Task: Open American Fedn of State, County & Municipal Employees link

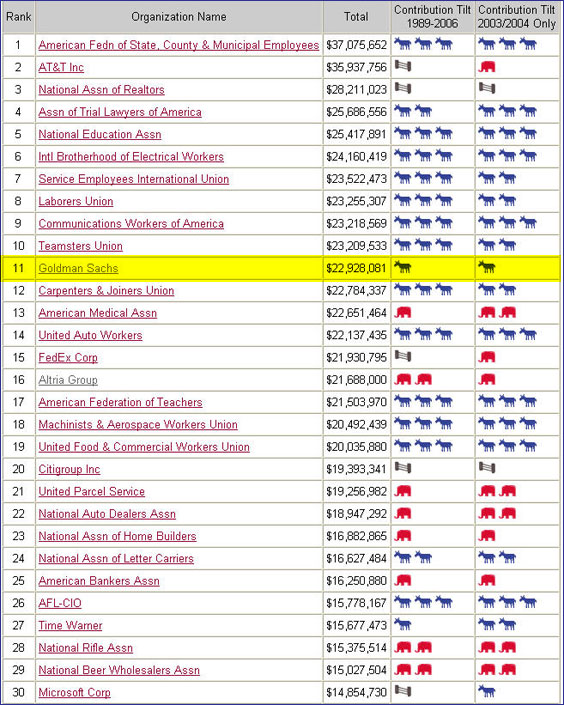Action: 179,45
